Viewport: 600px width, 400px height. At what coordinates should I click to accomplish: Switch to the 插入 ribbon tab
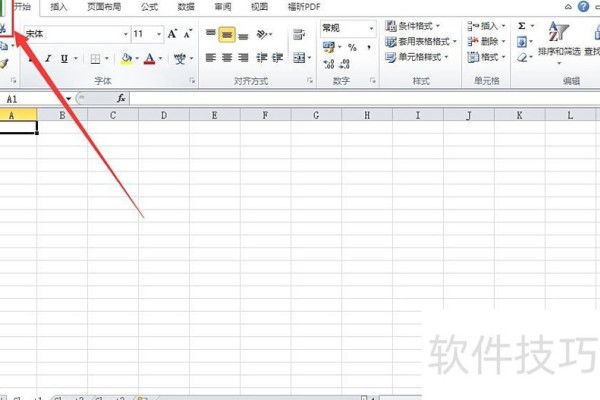coord(59,7)
